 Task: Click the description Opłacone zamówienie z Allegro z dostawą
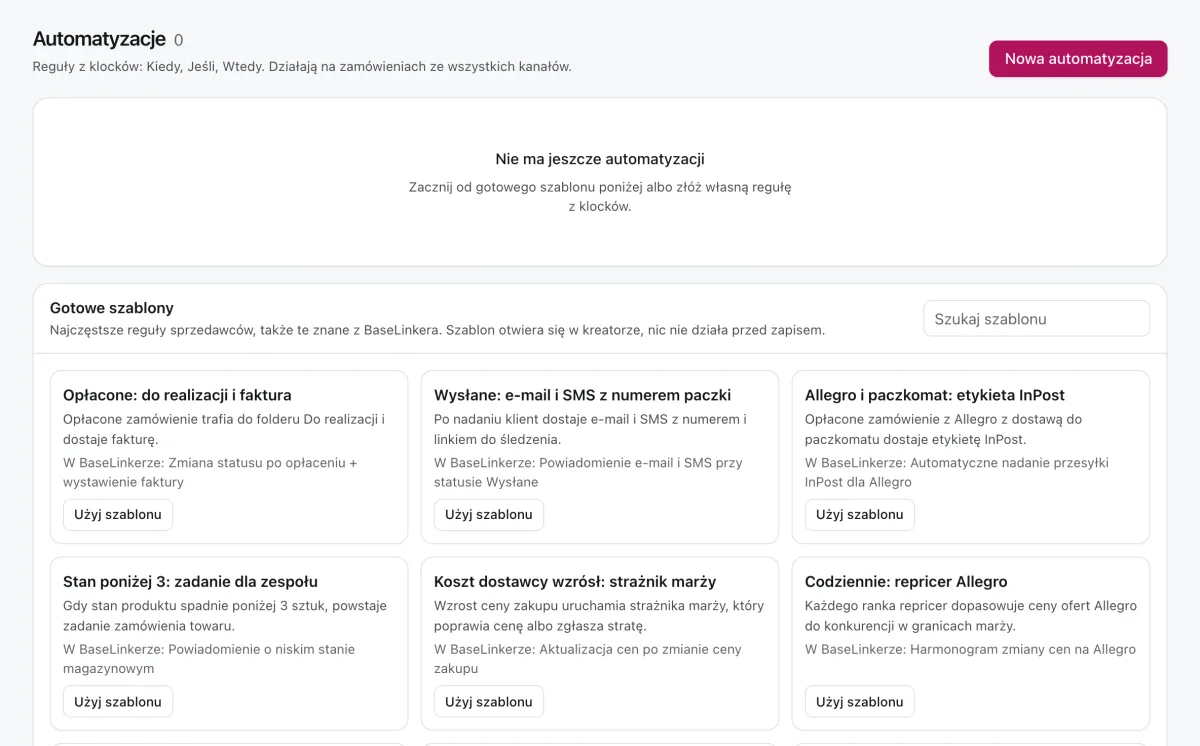click(944, 429)
